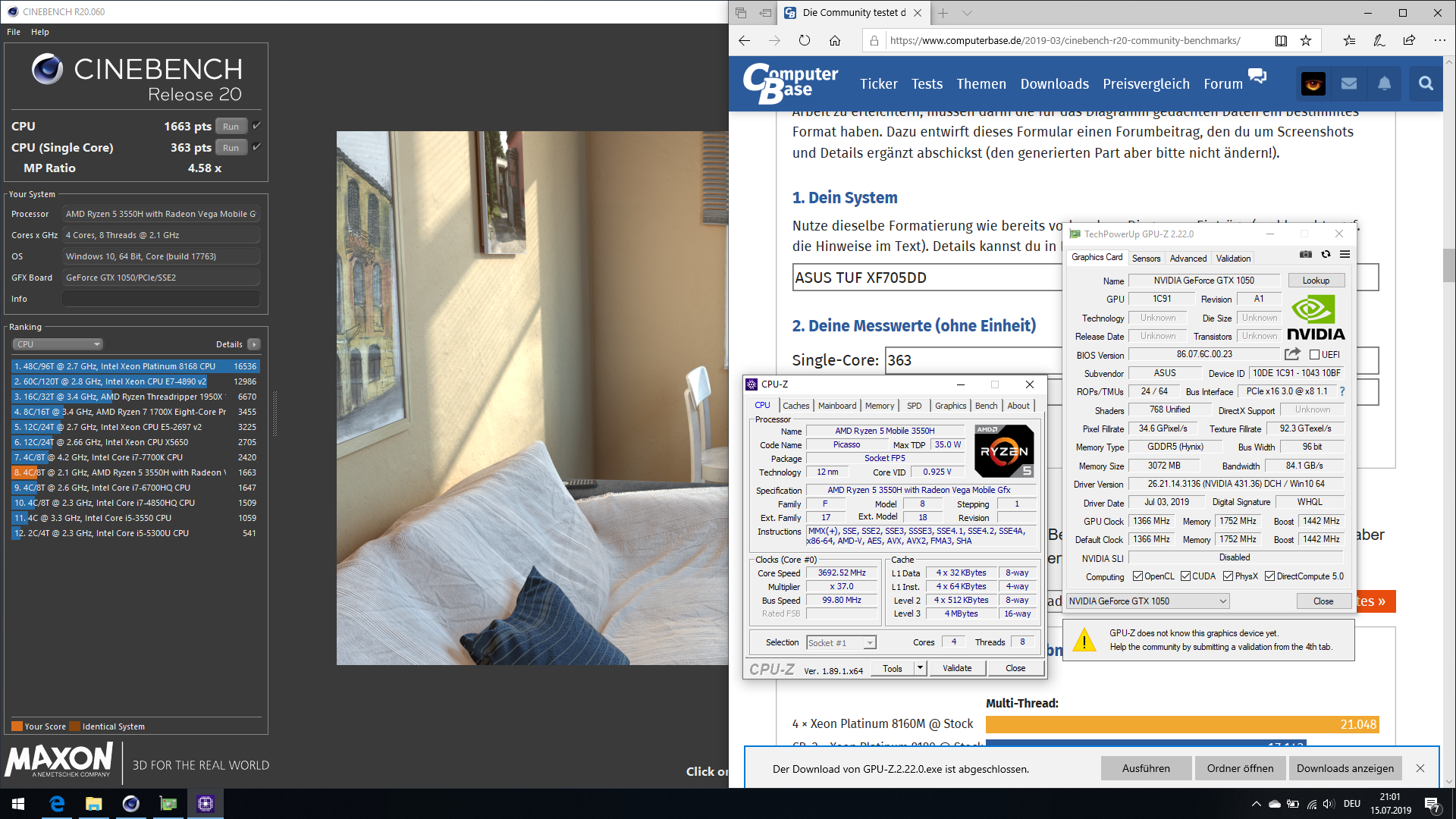
Task: Switch to GPU-Z Sensors tab
Action: pyautogui.click(x=1146, y=259)
